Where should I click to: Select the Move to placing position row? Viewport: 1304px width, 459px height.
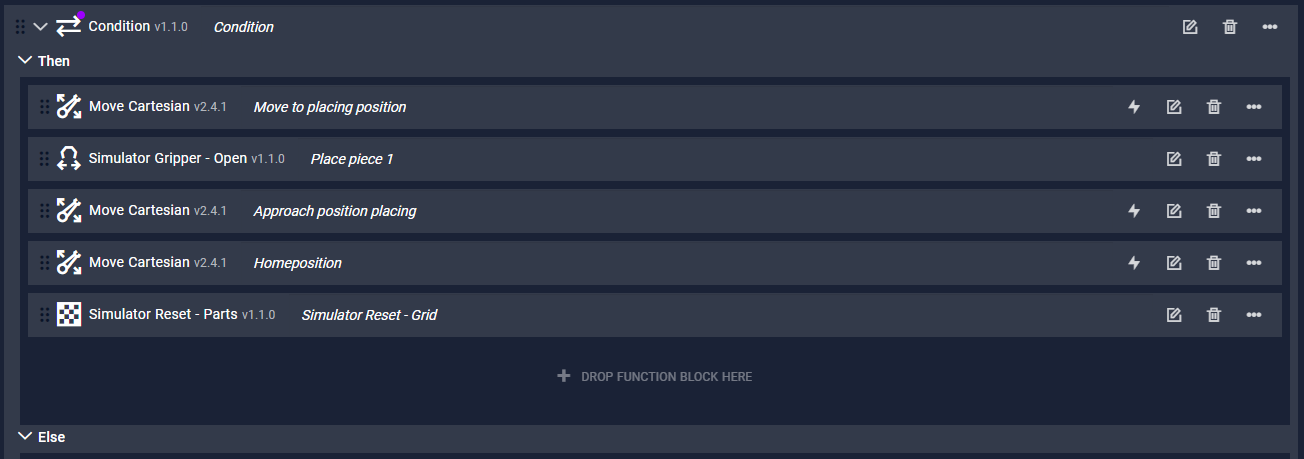655,107
